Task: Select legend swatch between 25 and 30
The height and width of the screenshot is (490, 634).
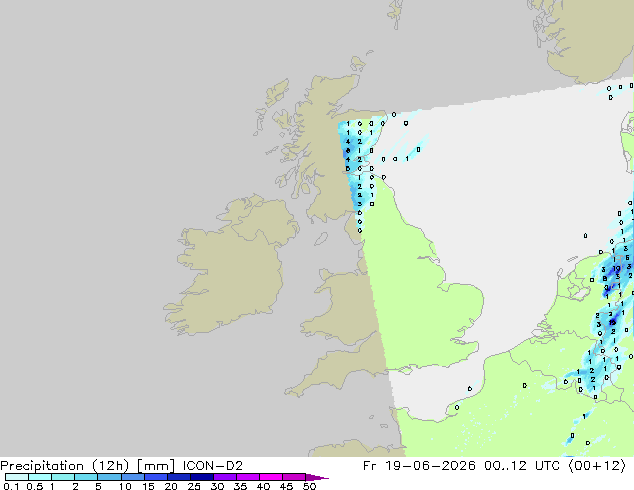Action: click(202, 477)
